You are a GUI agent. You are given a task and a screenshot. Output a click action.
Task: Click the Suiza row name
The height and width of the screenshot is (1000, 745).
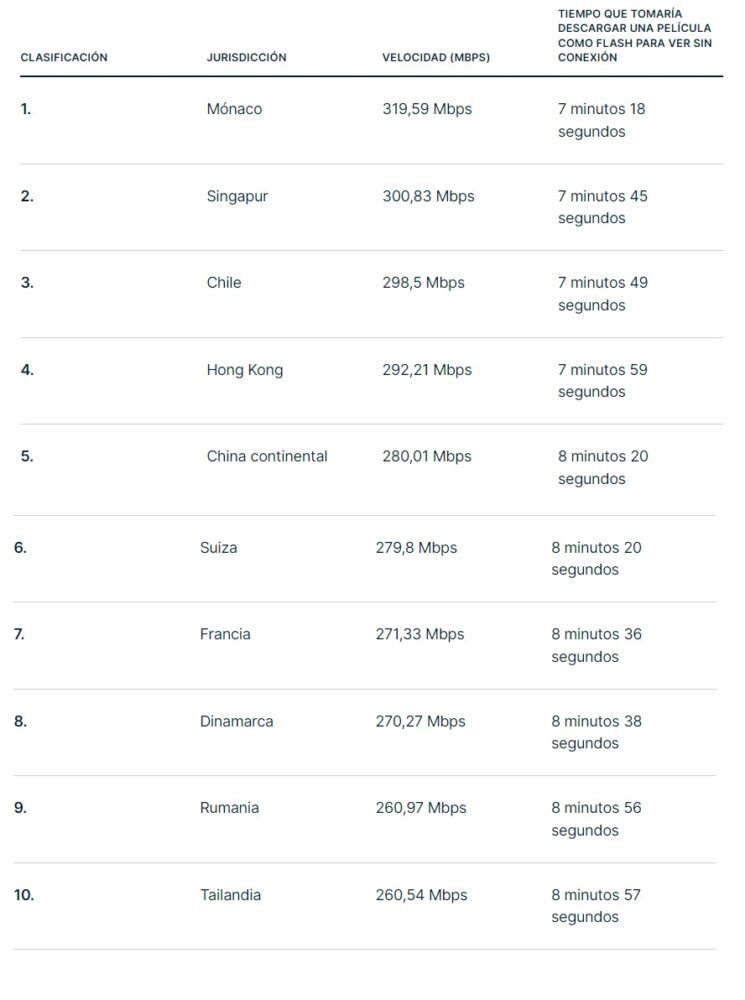click(x=218, y=548)
